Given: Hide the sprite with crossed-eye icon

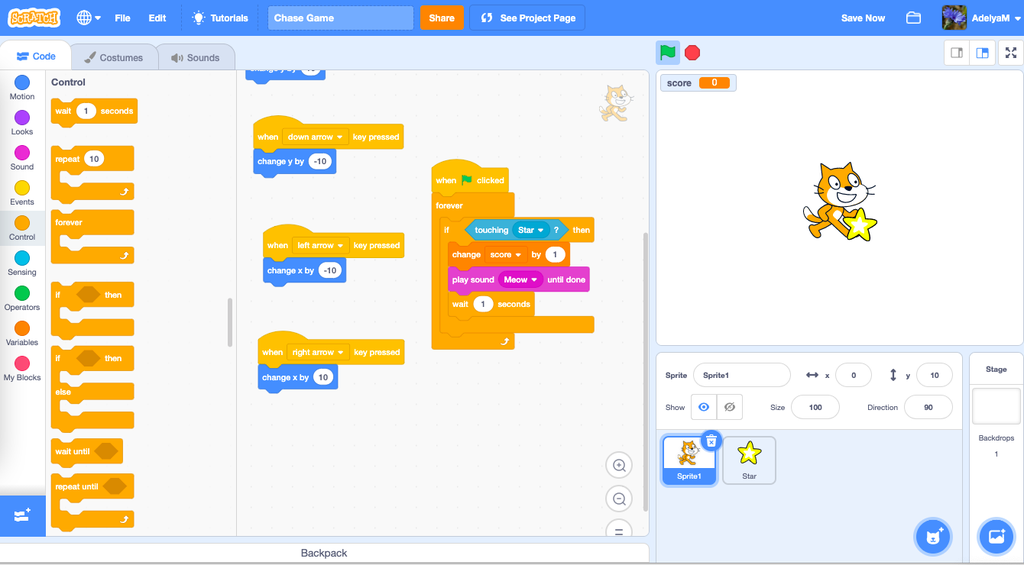Looking at the screenshot, I should (730, 407).
